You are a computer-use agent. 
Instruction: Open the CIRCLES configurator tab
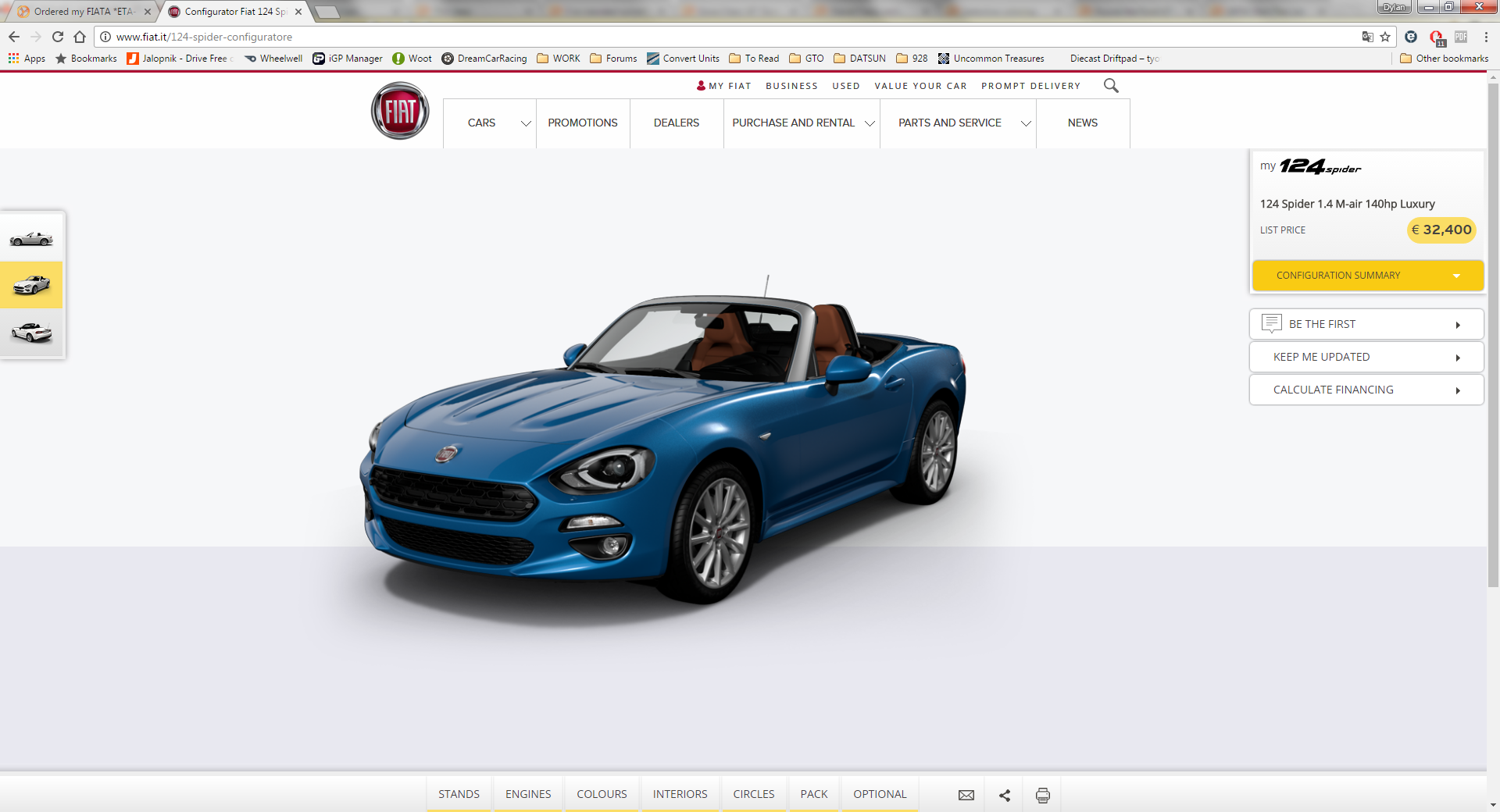tap(754, 794)
